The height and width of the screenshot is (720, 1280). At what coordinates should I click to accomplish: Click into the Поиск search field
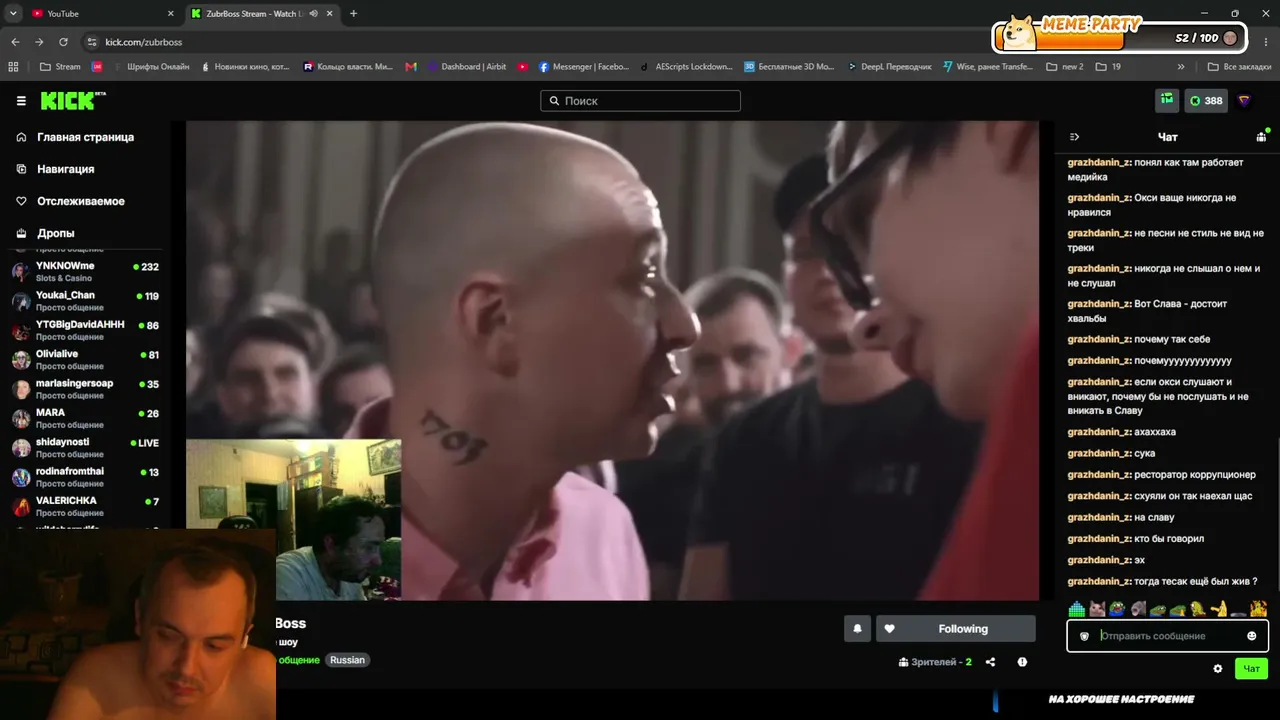tap(640, 101)
